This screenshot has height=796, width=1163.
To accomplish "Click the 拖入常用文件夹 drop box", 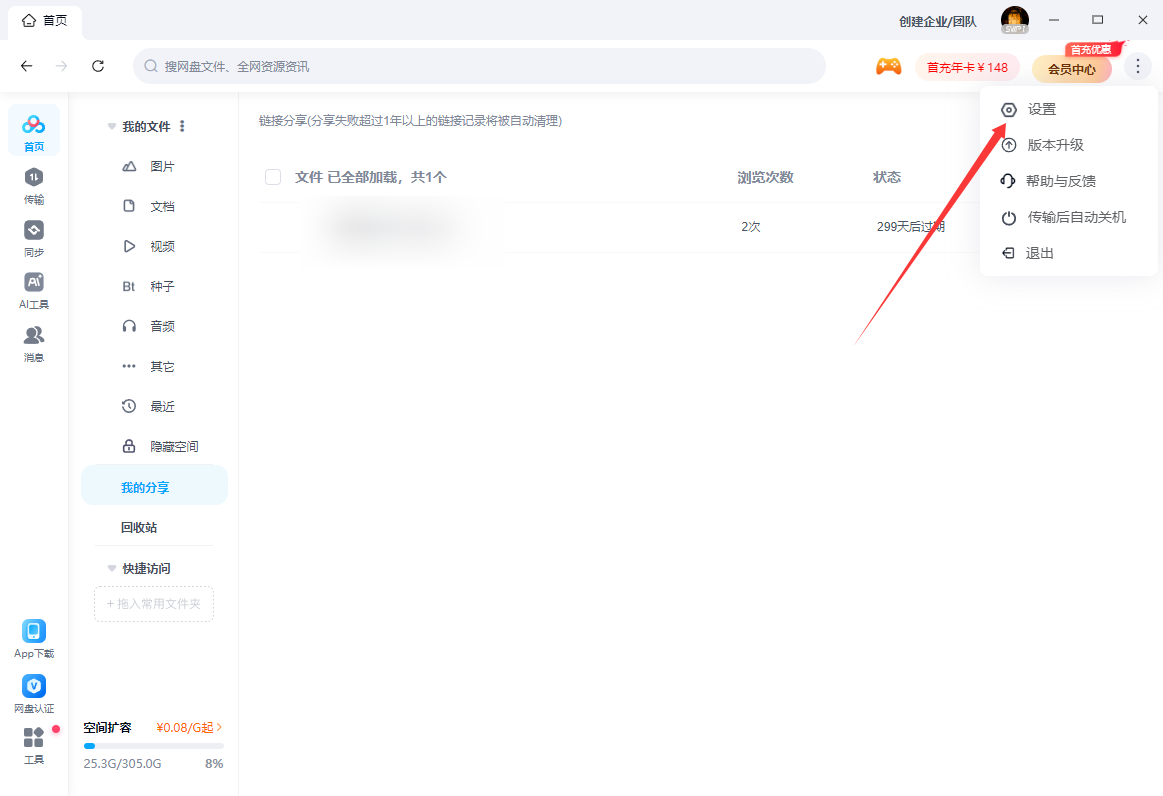I will click(154, 604).
